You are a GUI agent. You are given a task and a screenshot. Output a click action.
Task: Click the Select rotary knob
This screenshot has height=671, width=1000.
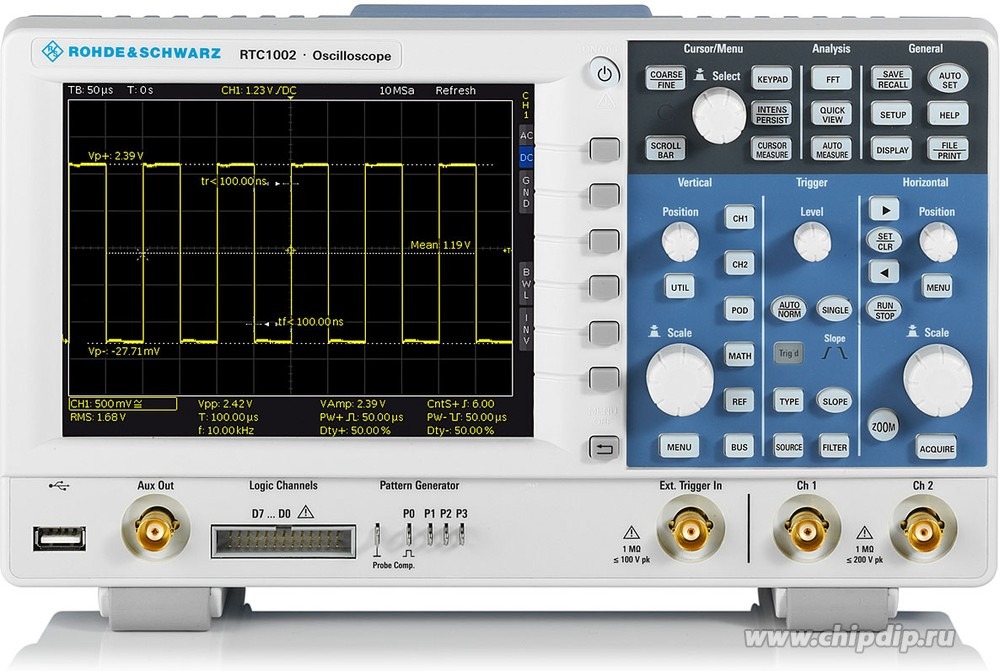[719, 115]
